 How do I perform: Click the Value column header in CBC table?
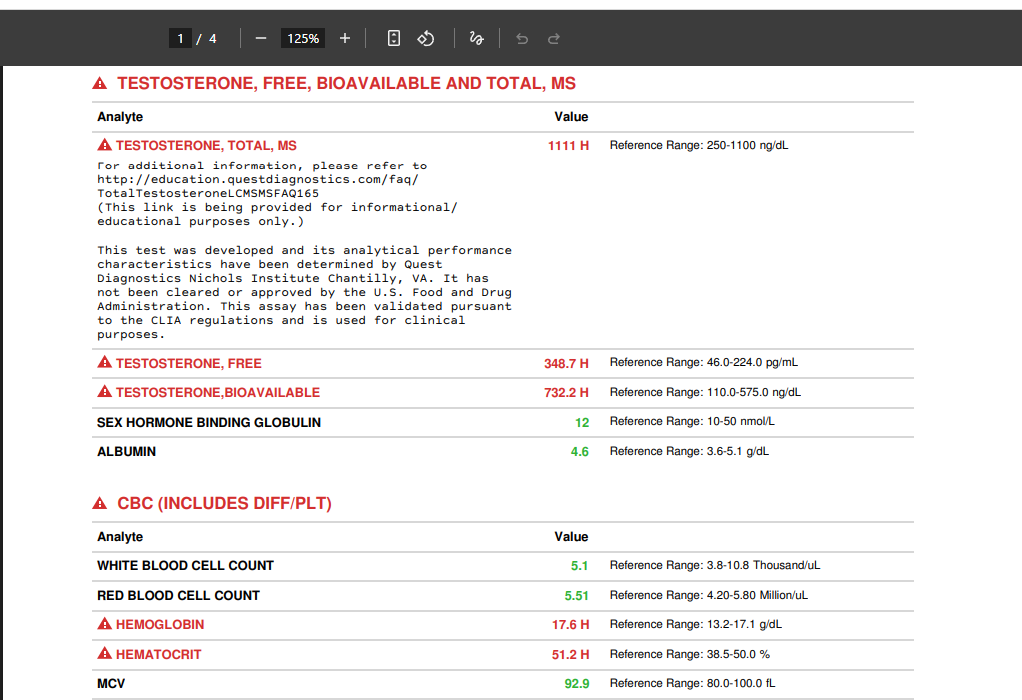tap(571, 536)
